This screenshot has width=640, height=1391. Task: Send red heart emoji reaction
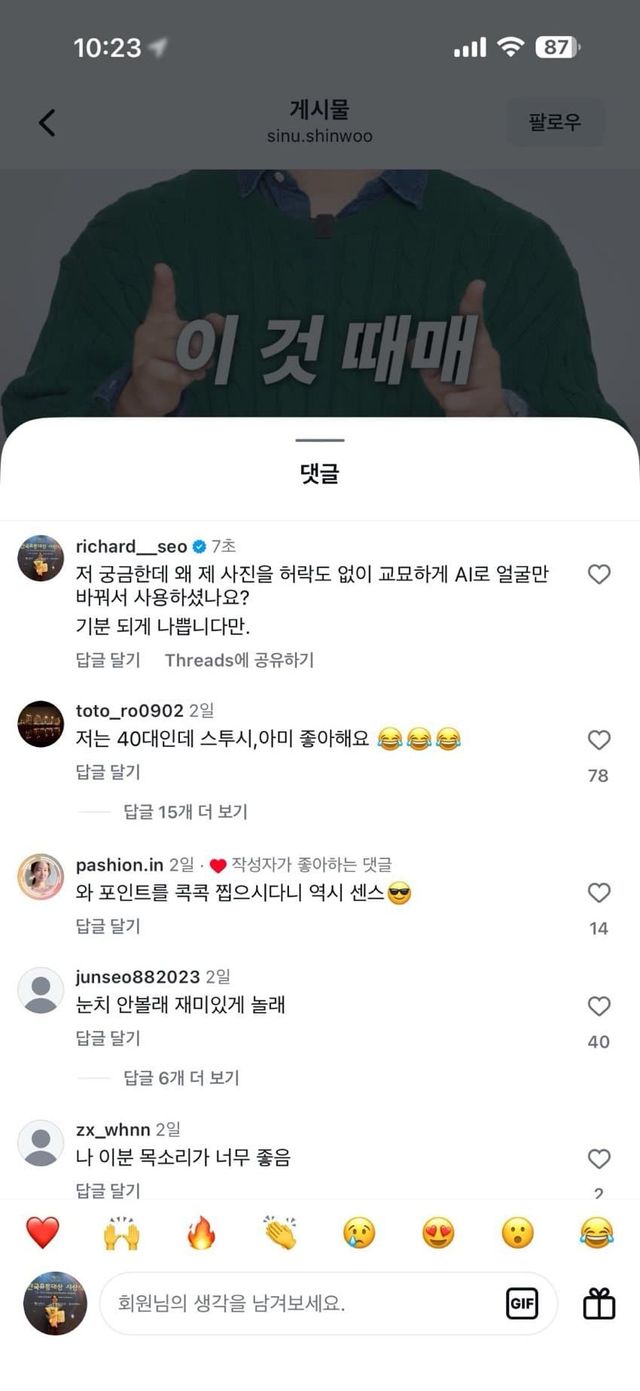(x=42, y=1233)
